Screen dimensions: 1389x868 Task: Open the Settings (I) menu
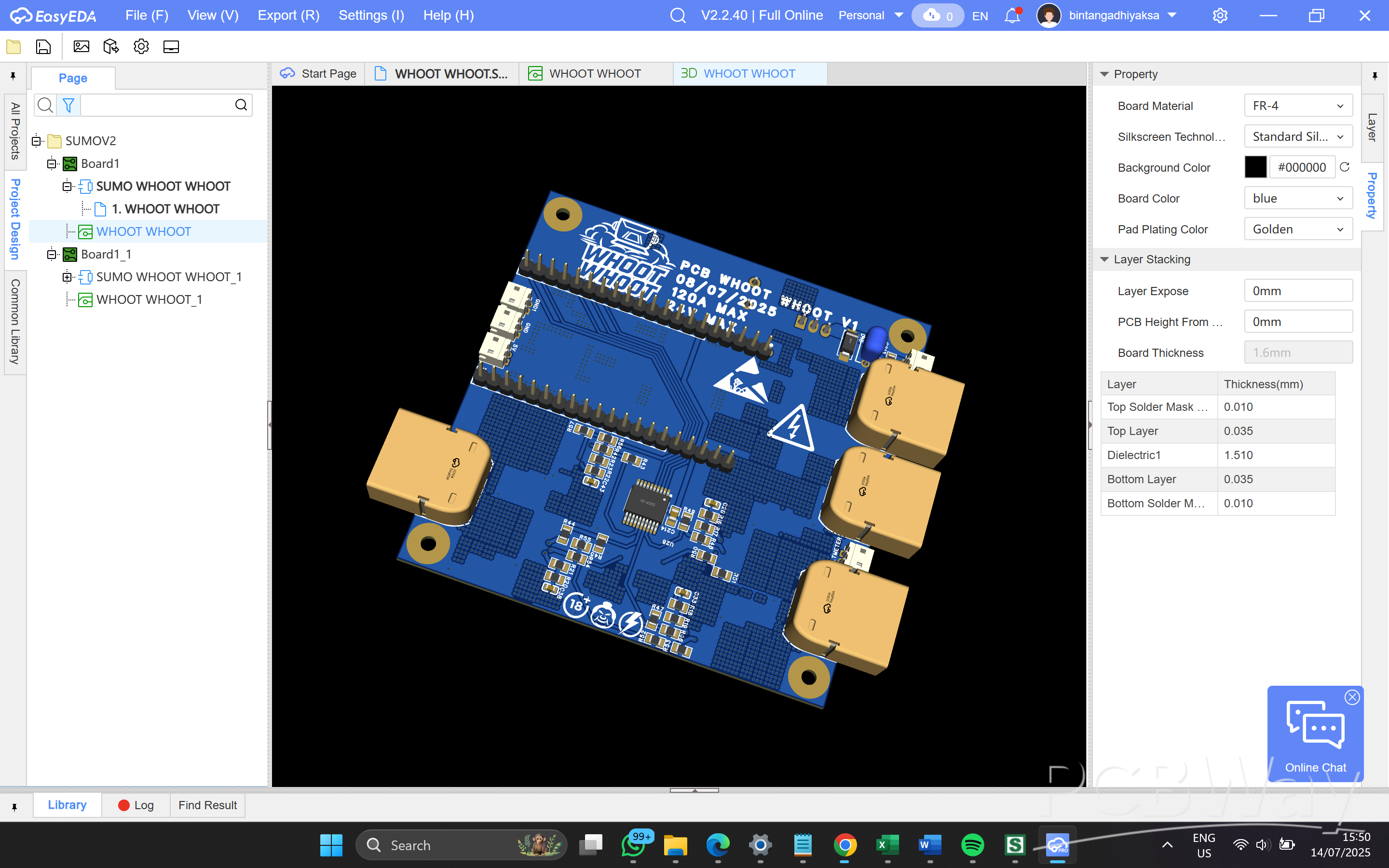point(371,15)
